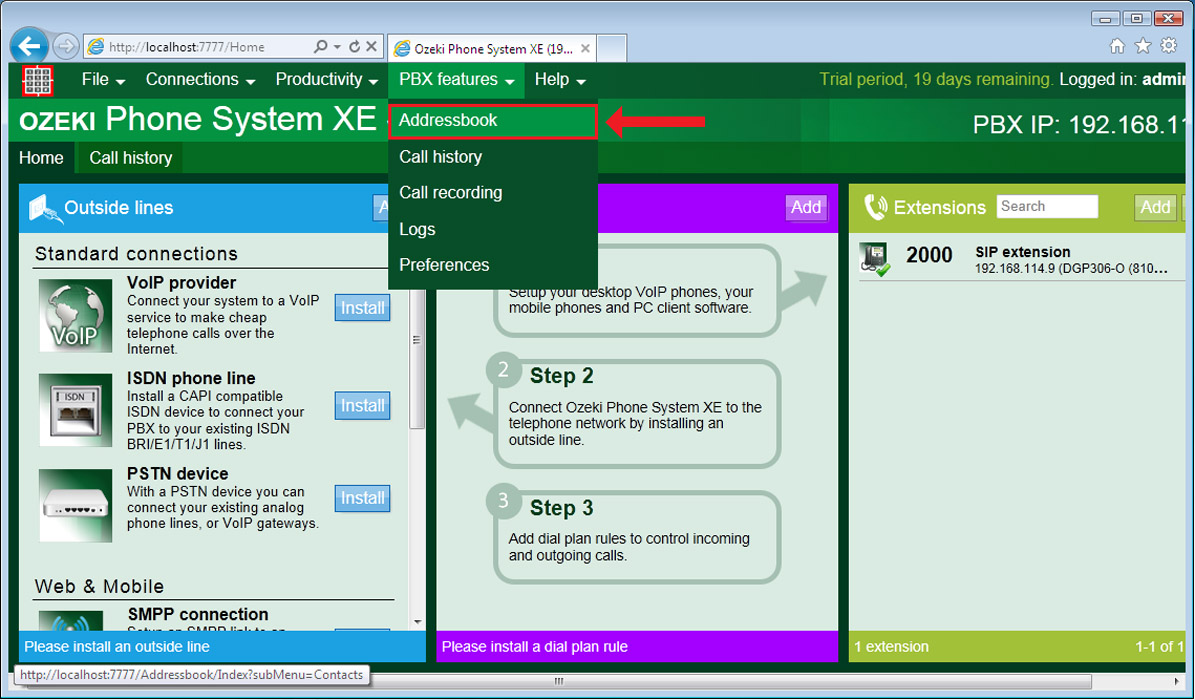1195x700 pixels.
Task: Open a new blank browser tab
Action: coord(611,48)
